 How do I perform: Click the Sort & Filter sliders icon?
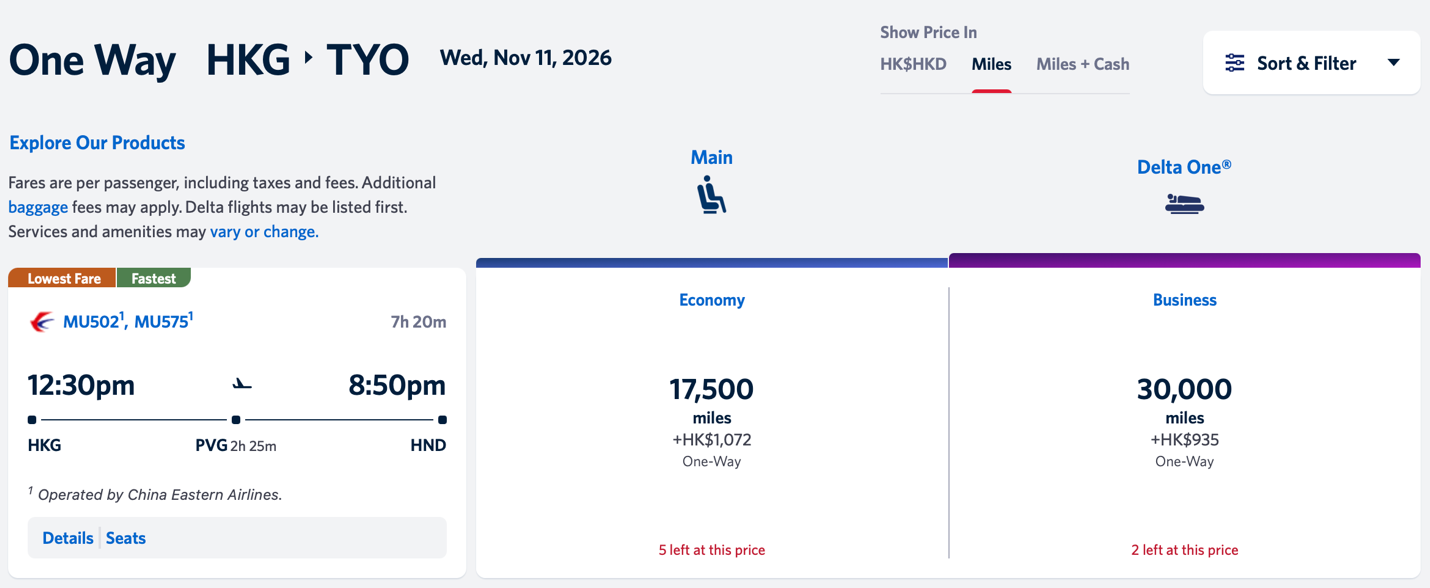[1233, 62]
